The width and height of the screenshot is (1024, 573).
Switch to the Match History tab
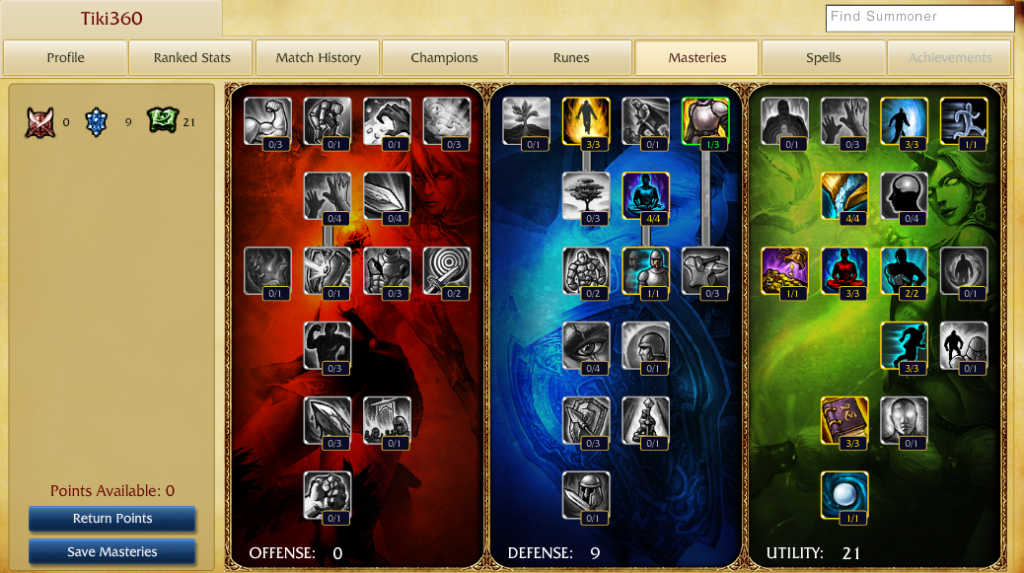[318, 57]
